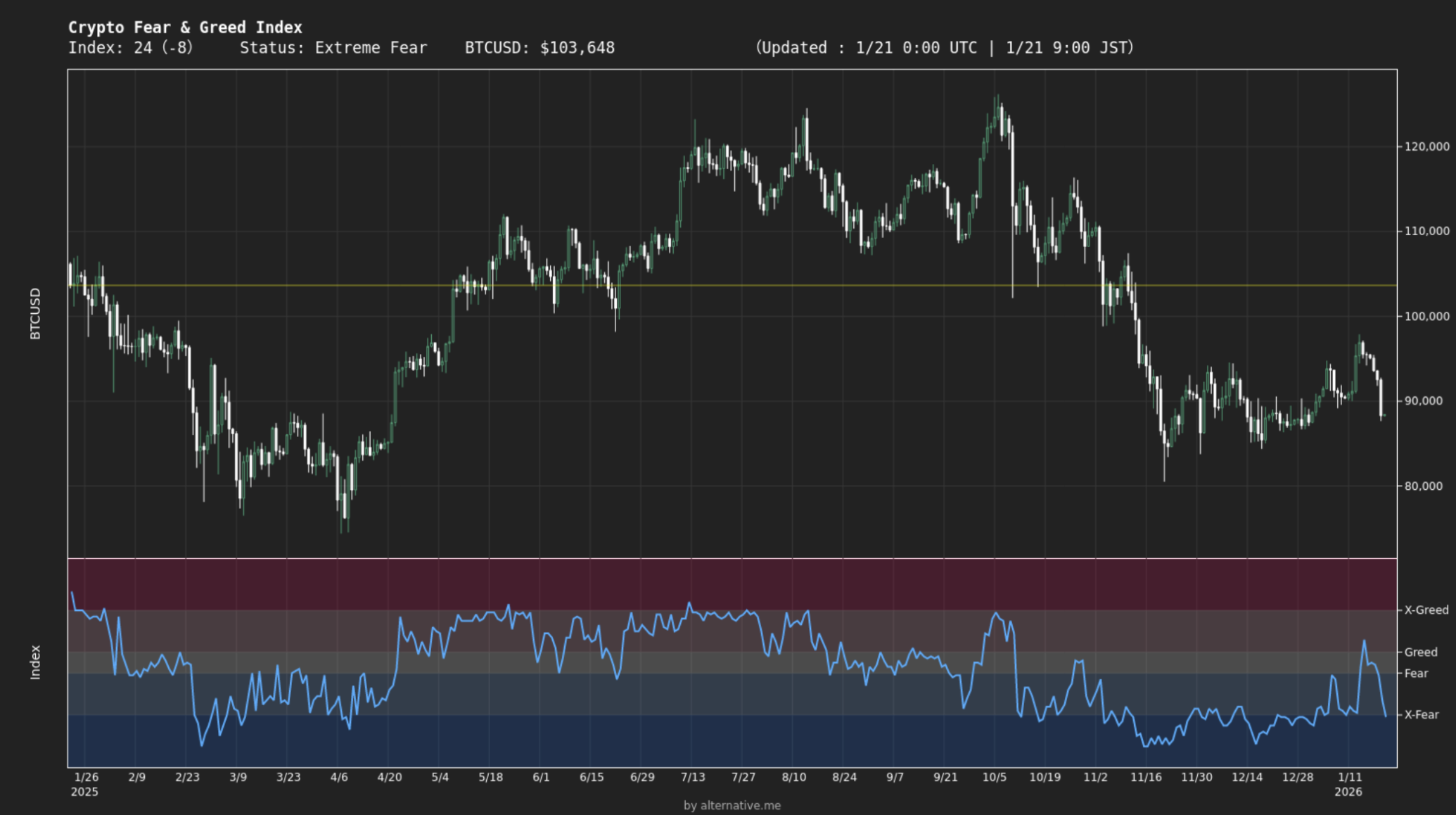Click the 100,000 price axis label

[x=1426, y=316]
